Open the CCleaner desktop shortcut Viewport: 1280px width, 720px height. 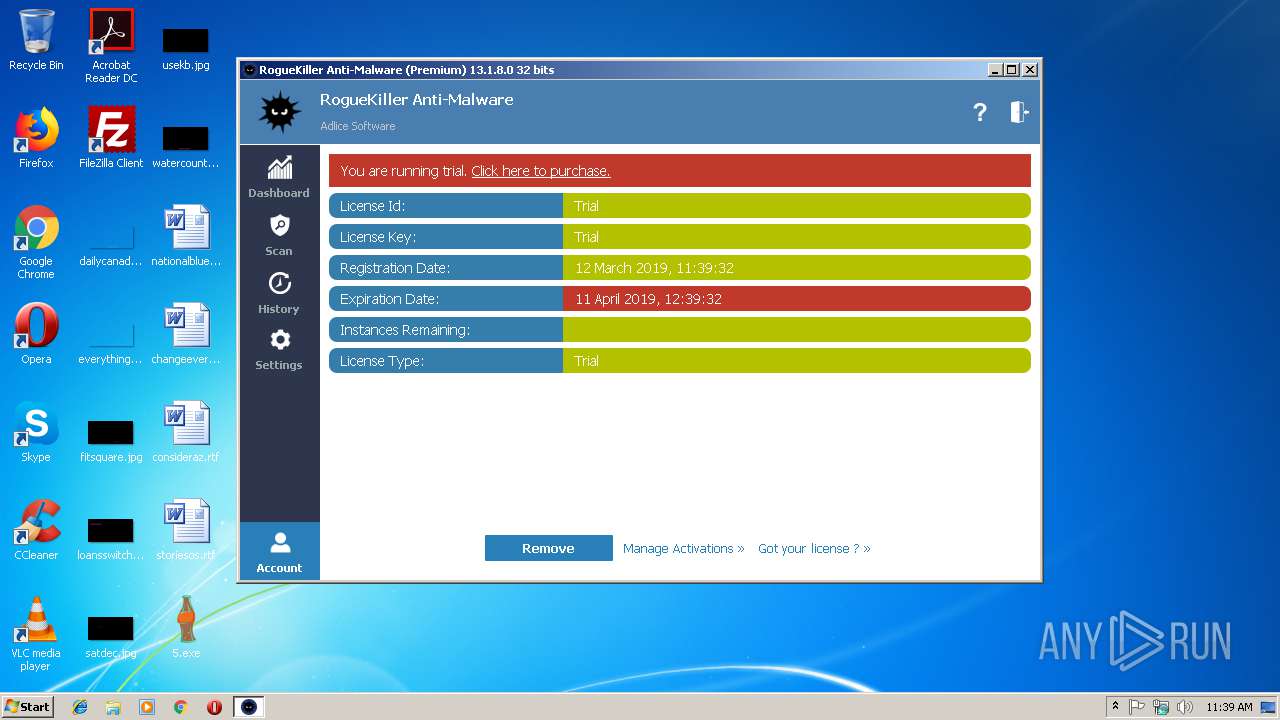coord(36,529)
